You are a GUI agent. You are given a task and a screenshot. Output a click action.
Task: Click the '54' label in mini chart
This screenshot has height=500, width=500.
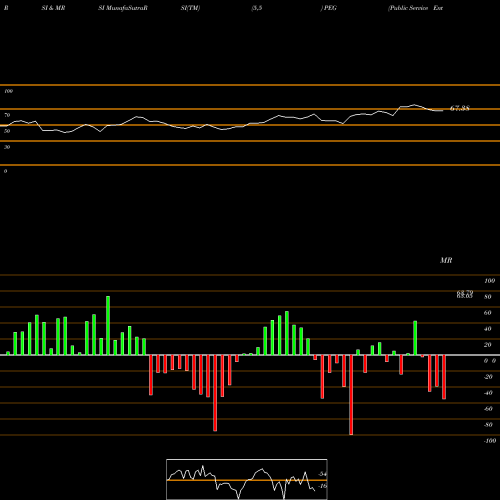pyautogui.click(x=323, y=474)
